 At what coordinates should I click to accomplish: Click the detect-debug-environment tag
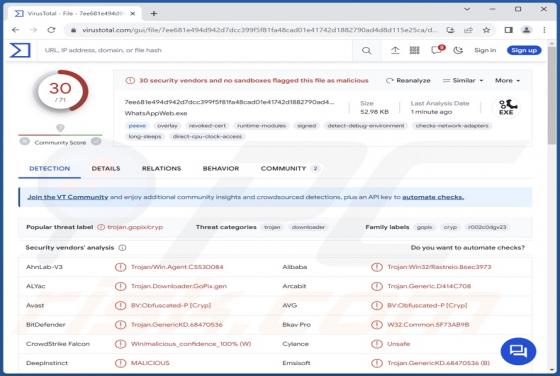pos(366,126)
